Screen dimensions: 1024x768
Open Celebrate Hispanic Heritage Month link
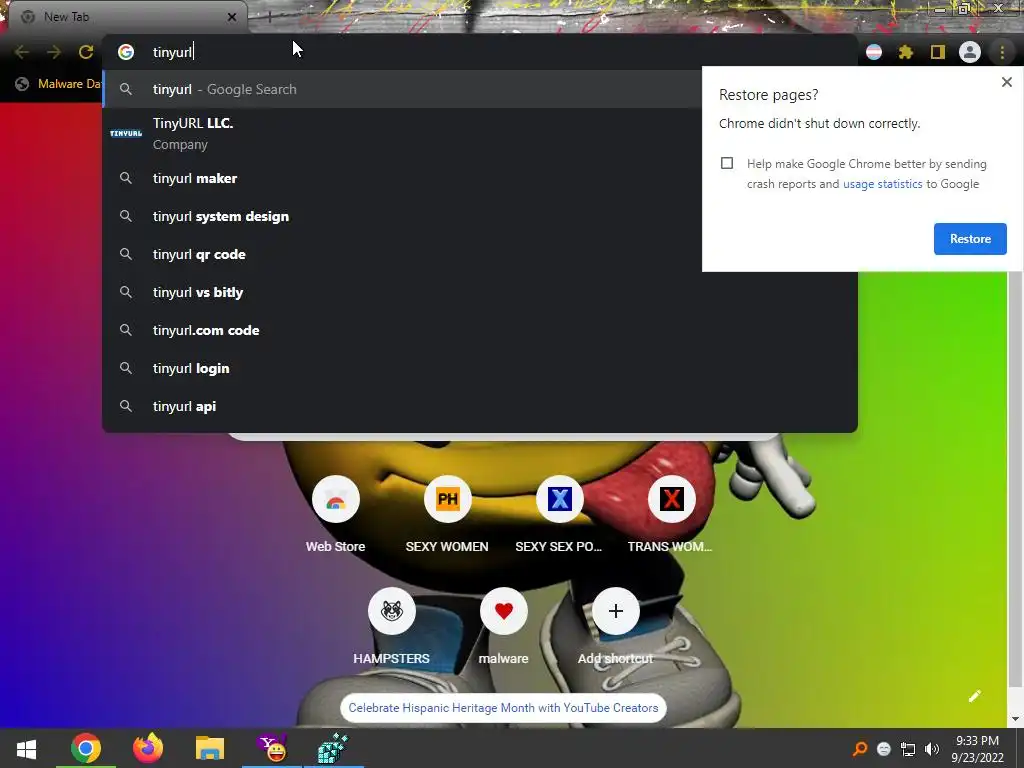click(504, 708)
